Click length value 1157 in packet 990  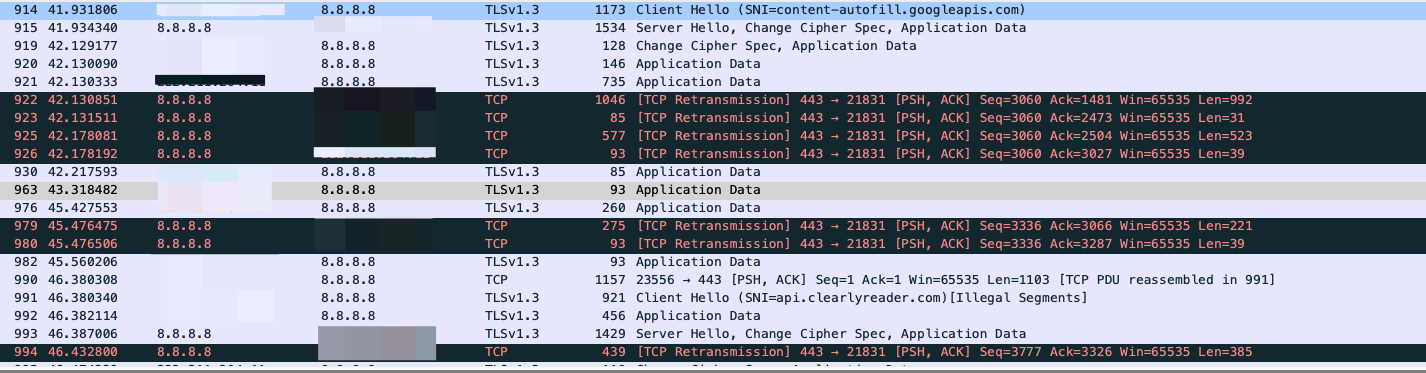click(x=610, y=280)
